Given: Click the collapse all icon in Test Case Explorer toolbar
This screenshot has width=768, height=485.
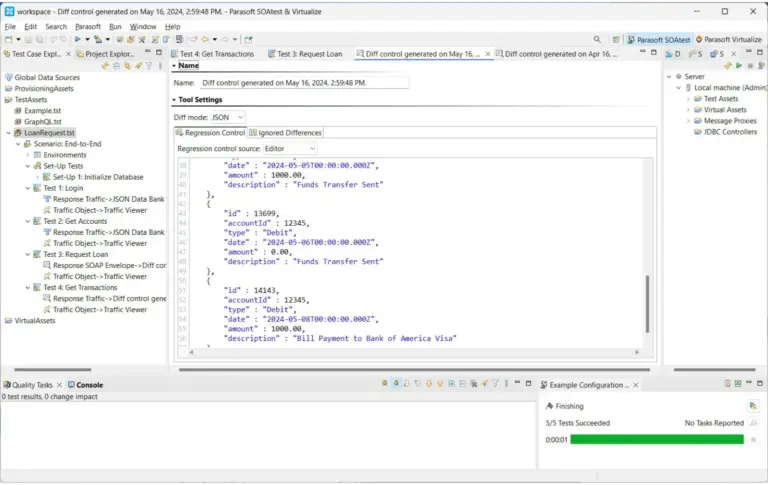Looking at the screenshot, I should pyautogui.click(x=117, y=66).
